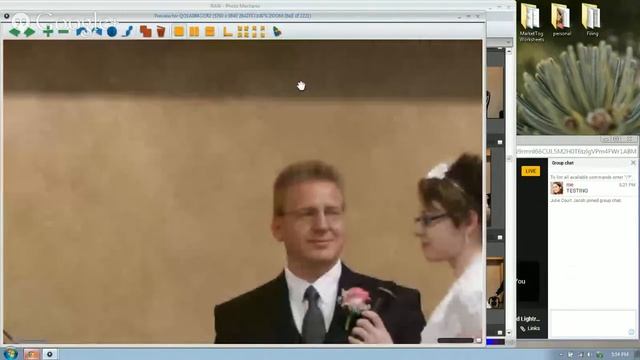Click the red trash delete icon
The image size is (640, 360).
tap(161, 31)
